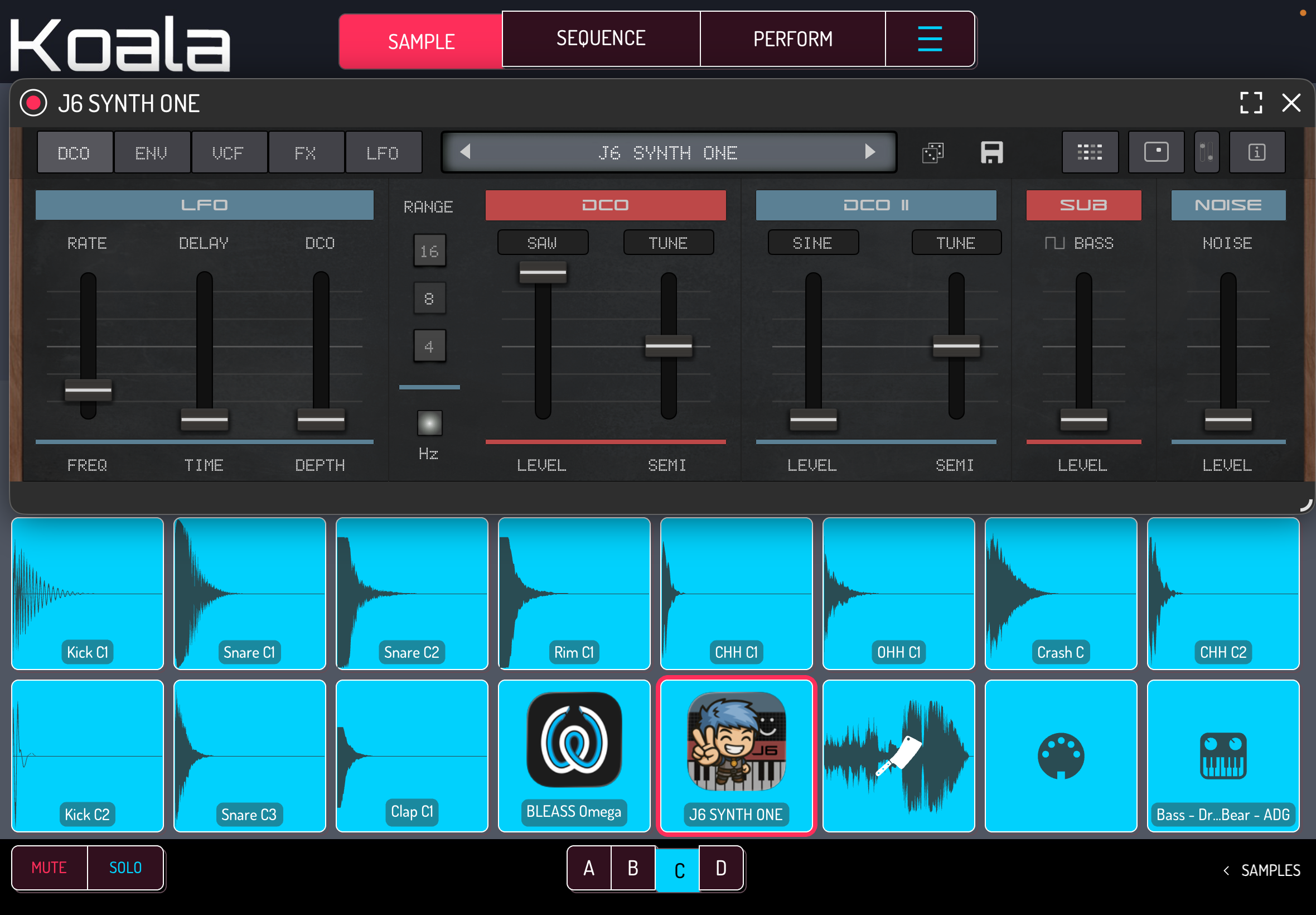The height and width of the screenshot is (915, 1316).
Task: Open the DCO SAW waveform selector
Action: (543, 243)
